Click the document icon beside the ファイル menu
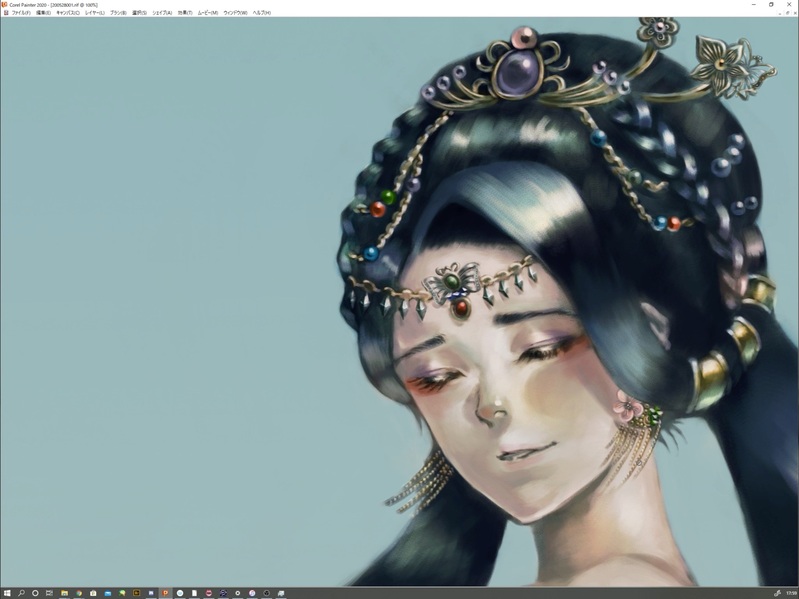The height and width of the screenshot is (599, 799). (x=6, y=13)
